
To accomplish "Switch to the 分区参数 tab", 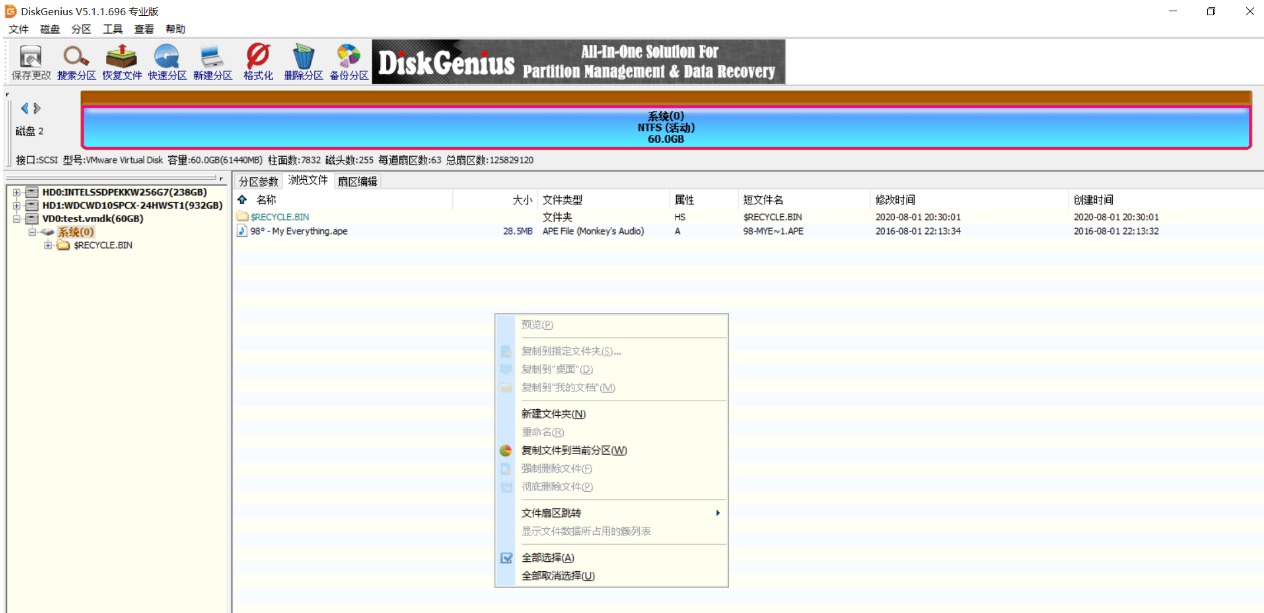I will (258, 181).
